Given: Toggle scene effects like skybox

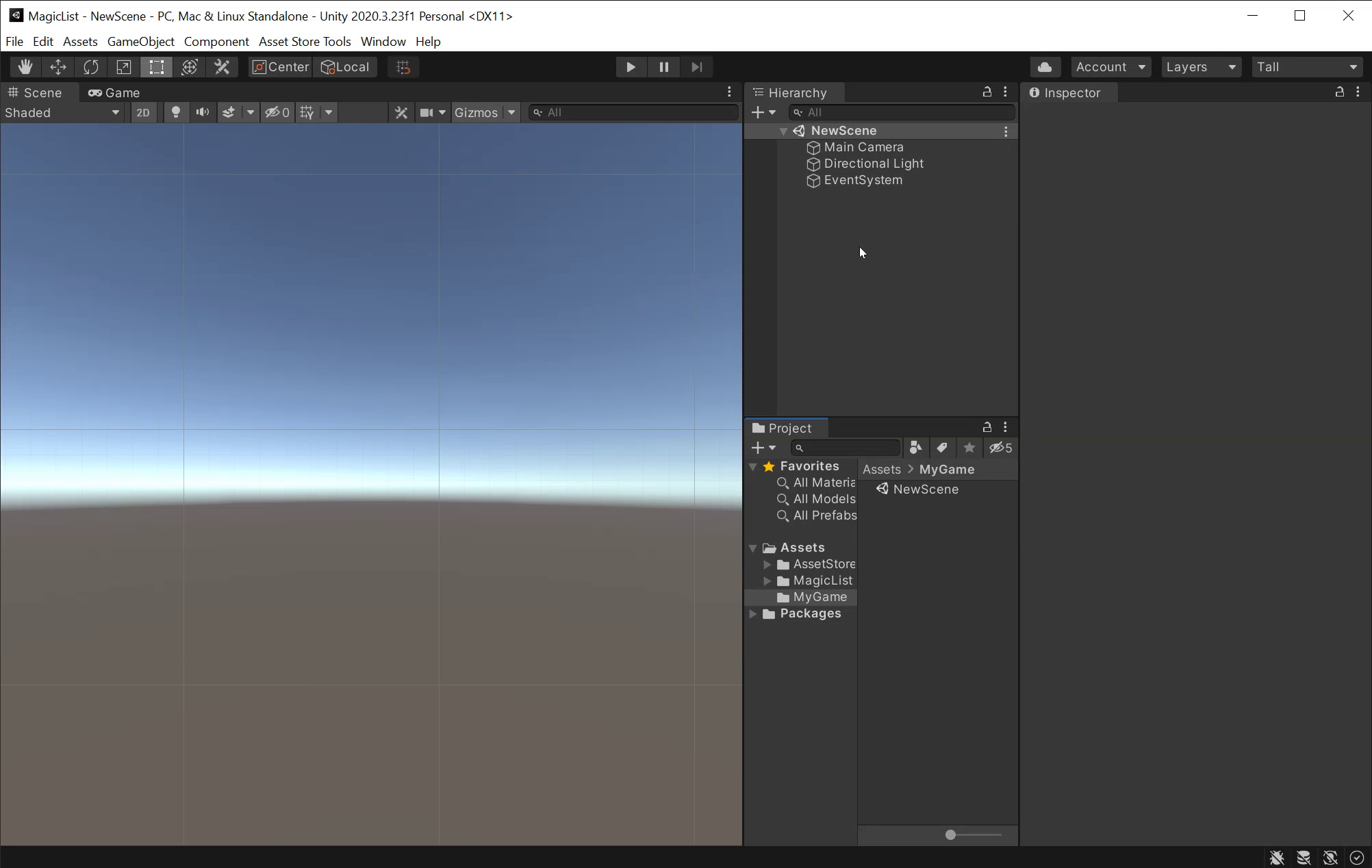Looking at the screenshot, I should [229, 112].
